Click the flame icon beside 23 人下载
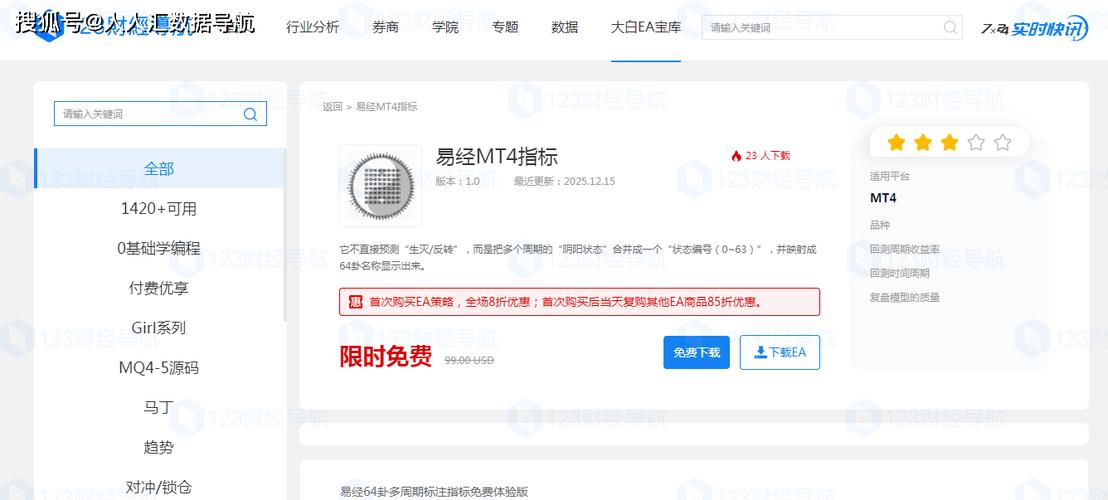Image resolution: width=1108 pixels, height=500 pixels. tap(736, 156)
